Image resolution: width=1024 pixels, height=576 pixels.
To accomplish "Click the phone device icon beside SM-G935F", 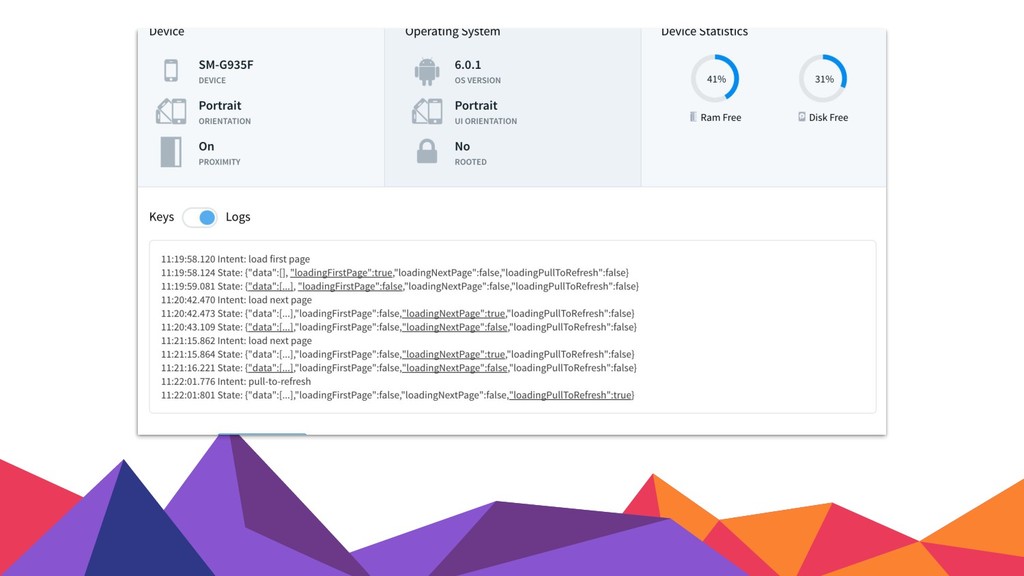I will click(x=171, y=71).
